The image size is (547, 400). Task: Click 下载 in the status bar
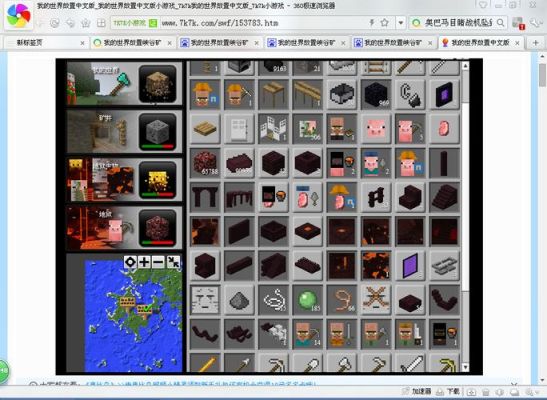[449, 391]
